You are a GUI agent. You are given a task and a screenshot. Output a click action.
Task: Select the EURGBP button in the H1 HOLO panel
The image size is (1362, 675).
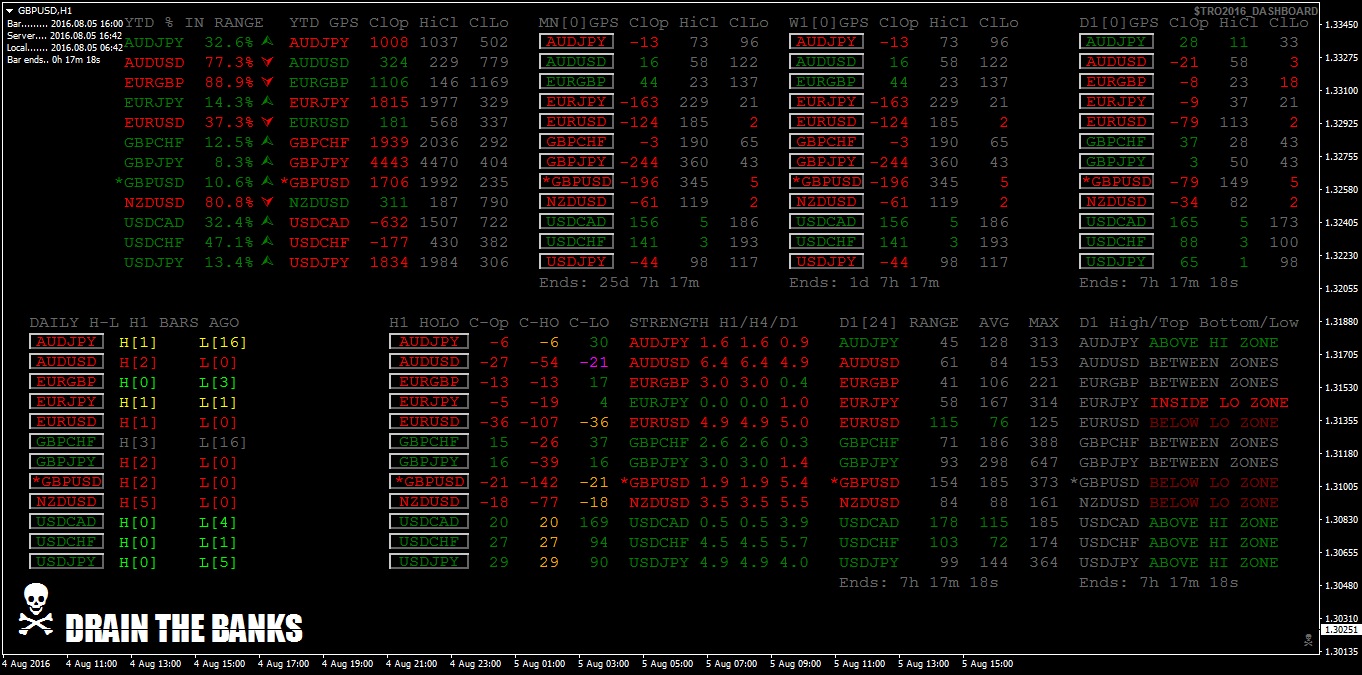pyautogui.click(x=428, y=382)
